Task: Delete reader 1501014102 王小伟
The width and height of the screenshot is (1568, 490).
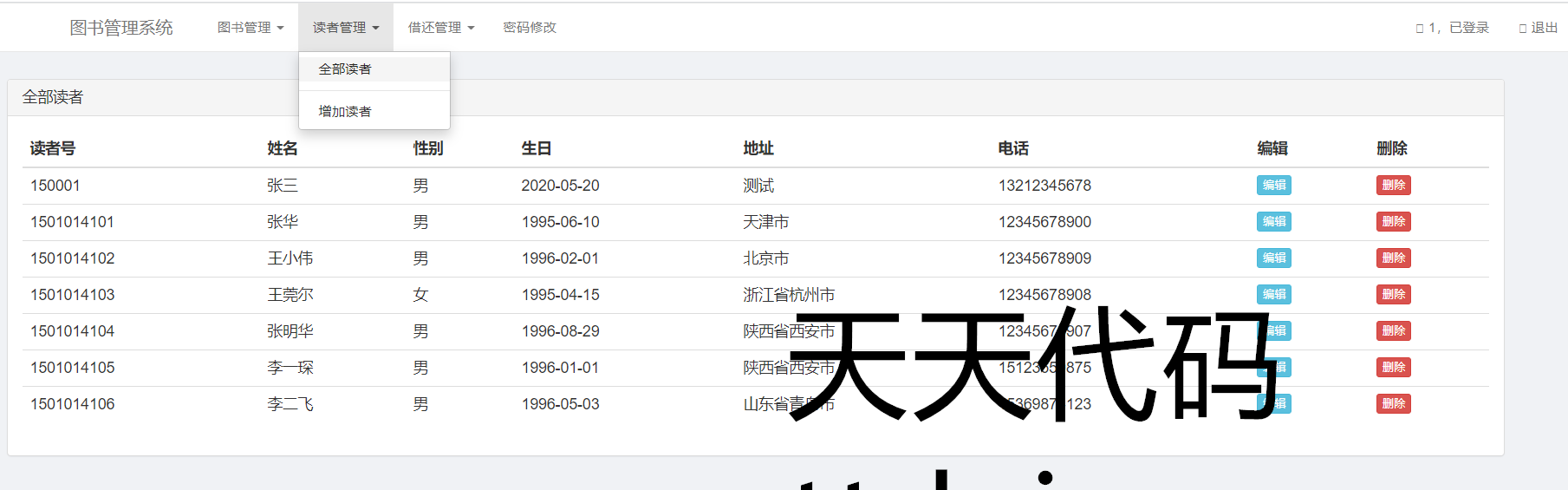Action: click(1393, 258)
